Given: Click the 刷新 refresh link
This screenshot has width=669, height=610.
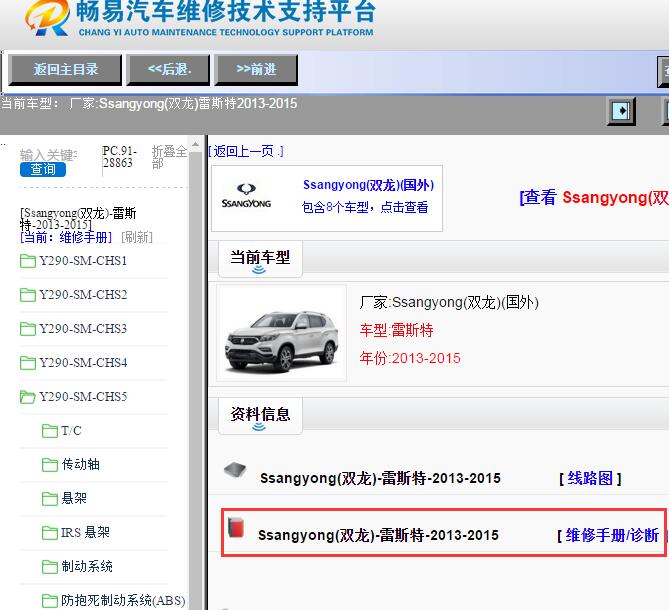Looking at the screenshot, I should (x=137, y=237).
